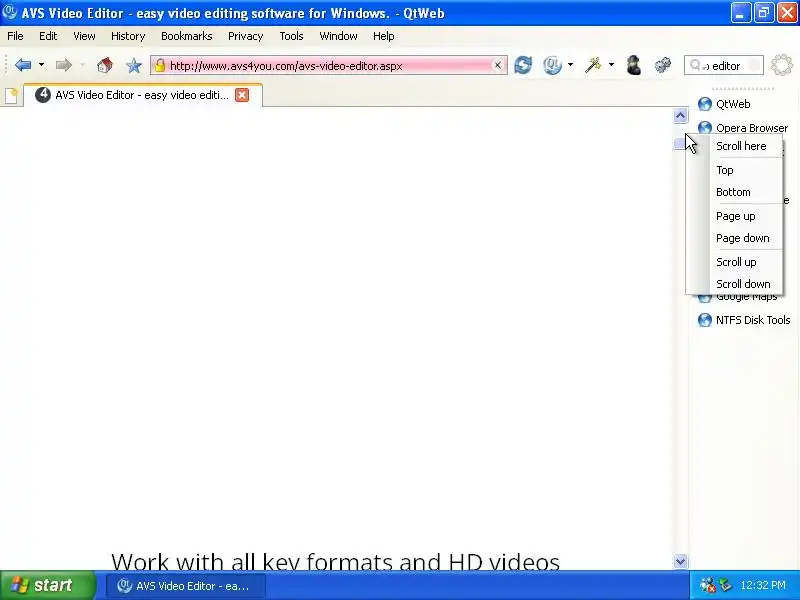Click the scrollbar down arrow button
800x600 pixels.
(680, 562)
